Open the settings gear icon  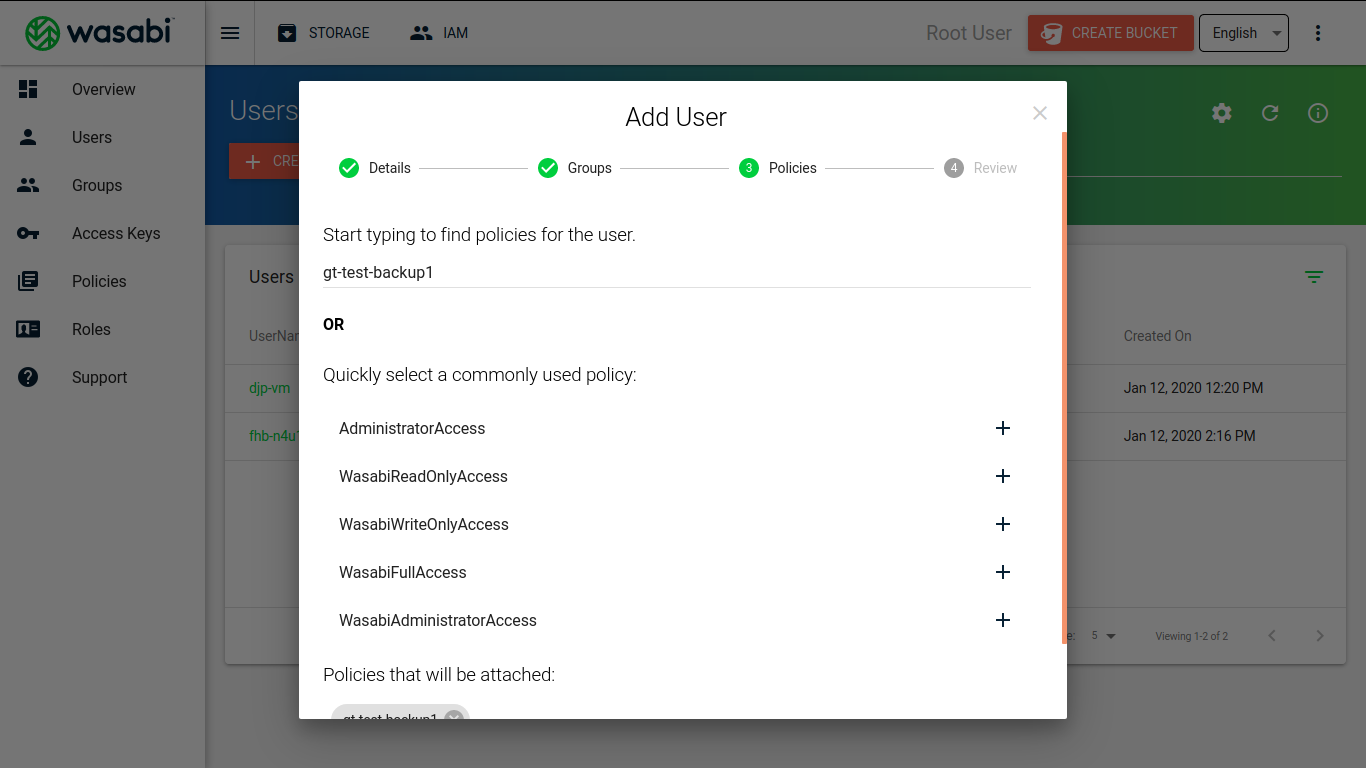click(x=1222, y=113)
